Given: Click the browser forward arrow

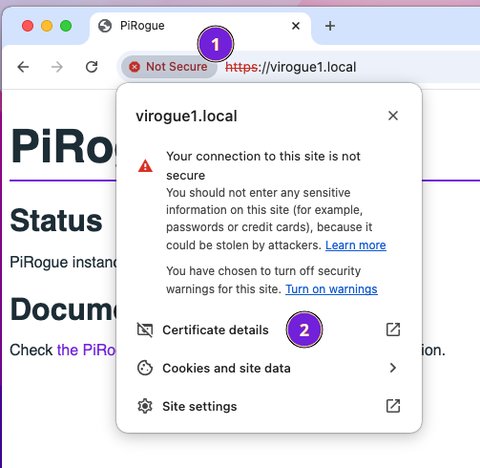Looking at the screenshot, I should click(57, 67).
